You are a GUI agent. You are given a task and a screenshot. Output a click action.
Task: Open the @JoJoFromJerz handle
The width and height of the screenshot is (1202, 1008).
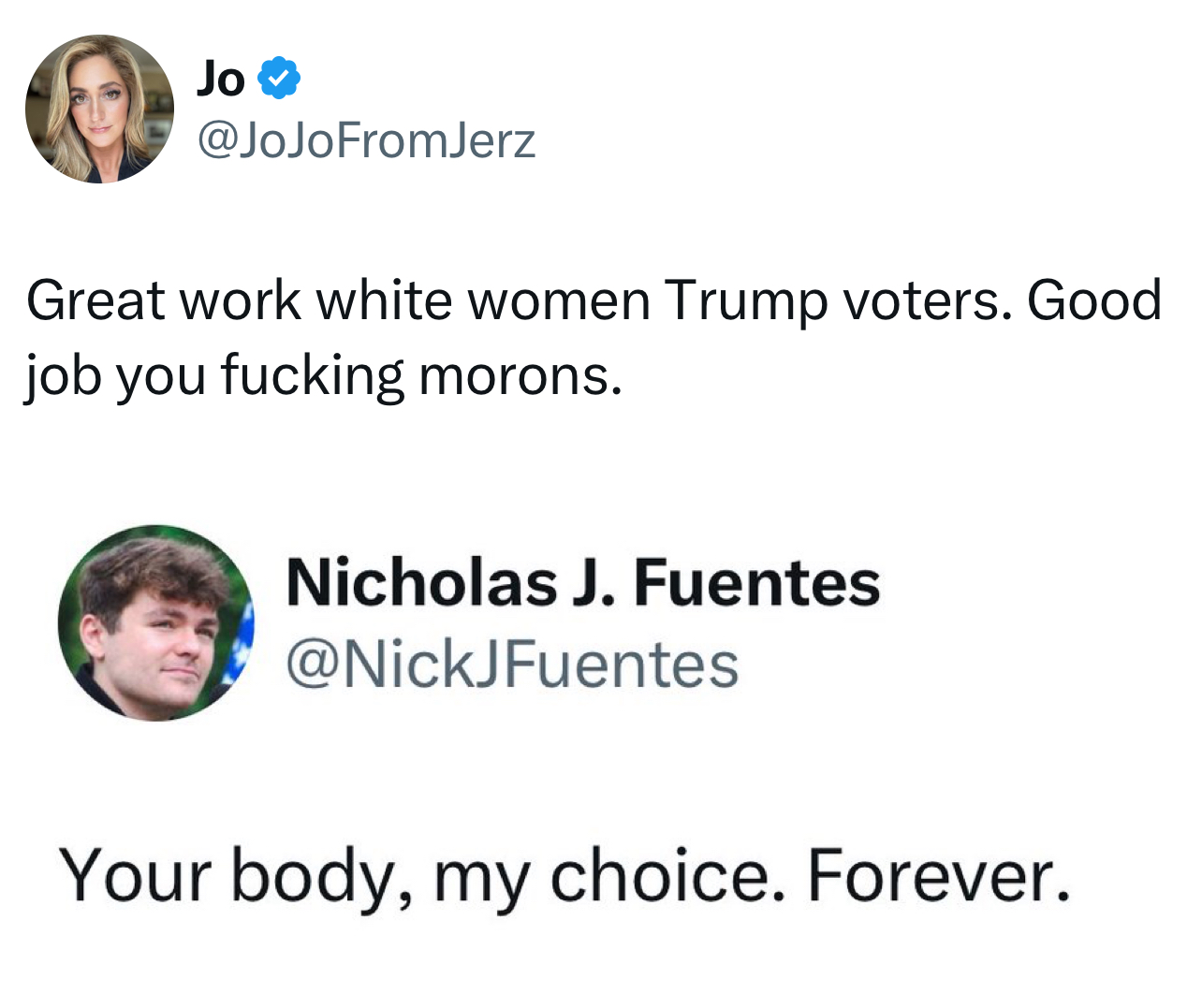coord(366,140)
